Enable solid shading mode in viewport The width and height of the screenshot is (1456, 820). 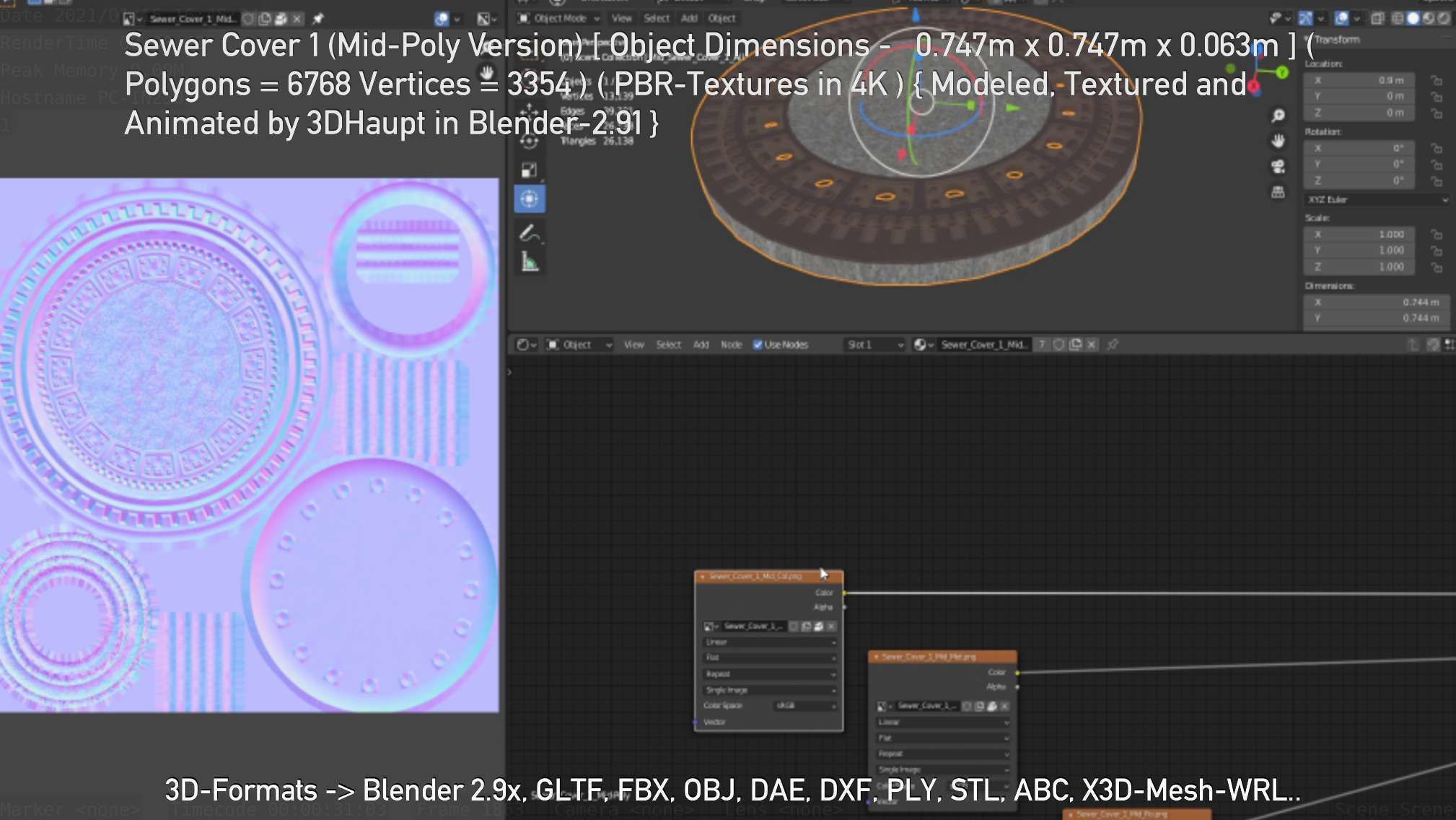point(1413,18)
